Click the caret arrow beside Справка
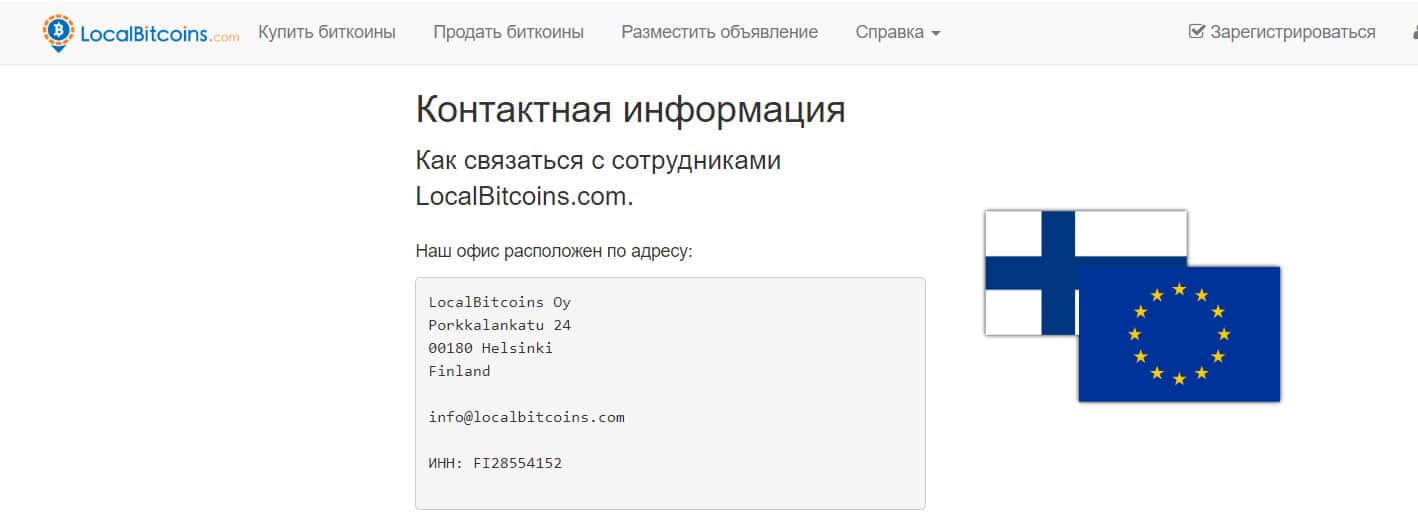 click(936, 33)
